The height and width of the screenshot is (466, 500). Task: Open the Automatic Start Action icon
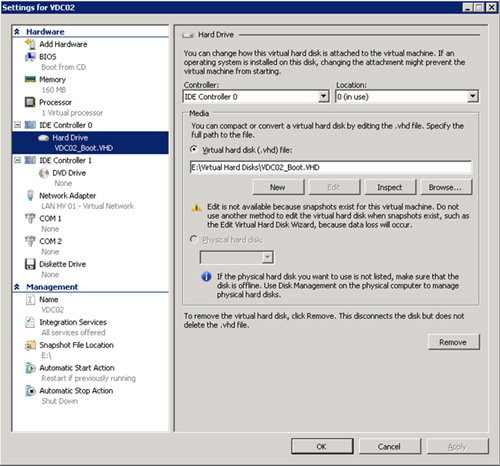30,368
